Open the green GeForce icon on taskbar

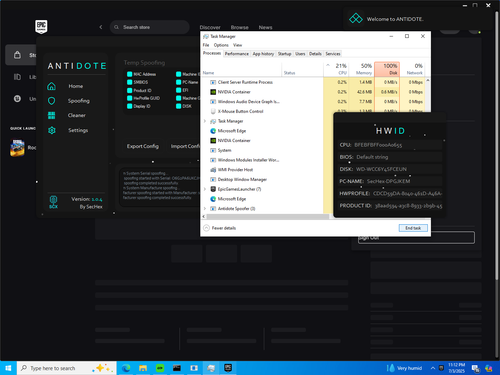coord(160,368)
